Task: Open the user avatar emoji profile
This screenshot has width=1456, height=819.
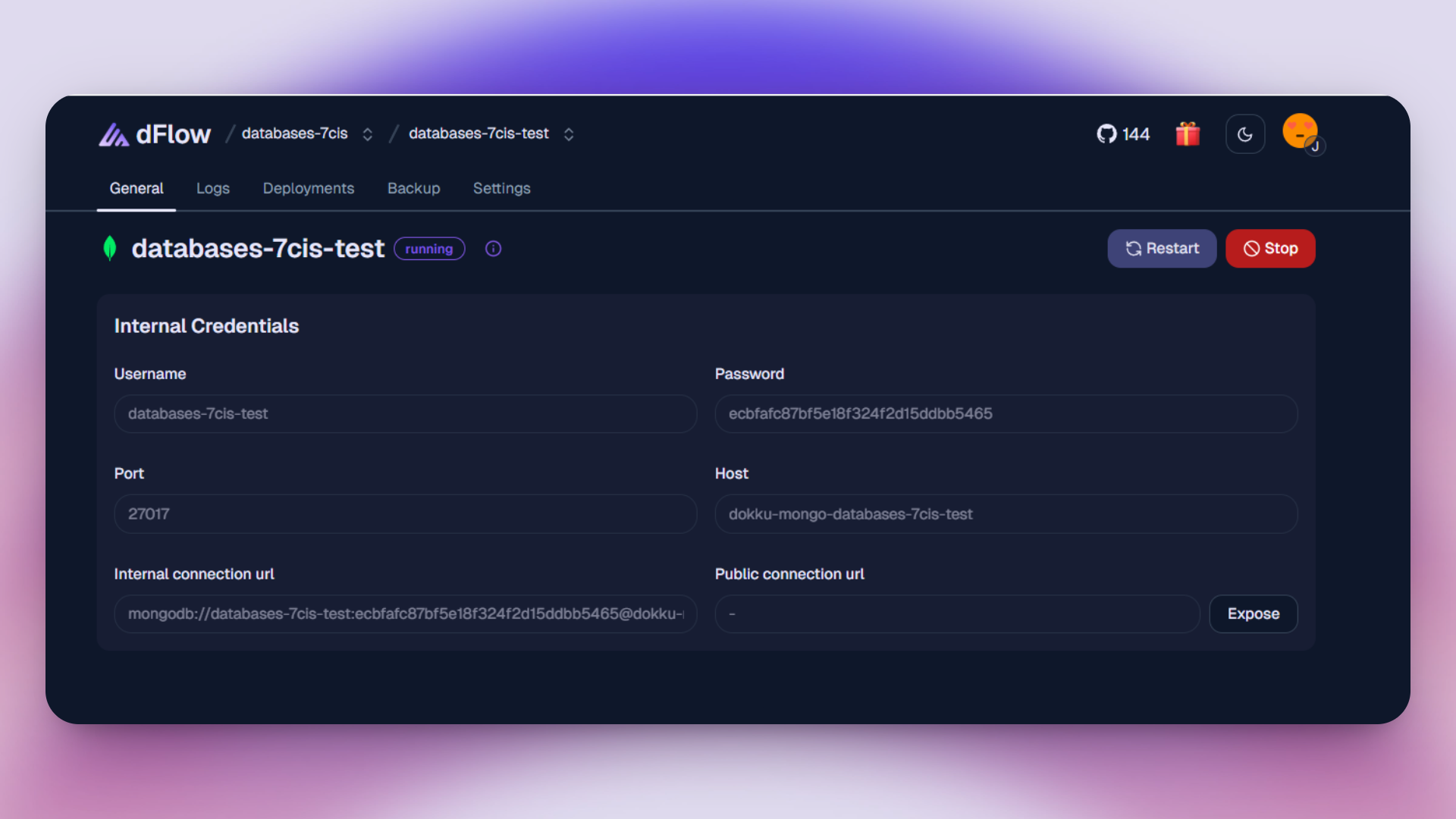Action: click(1301, 132)
